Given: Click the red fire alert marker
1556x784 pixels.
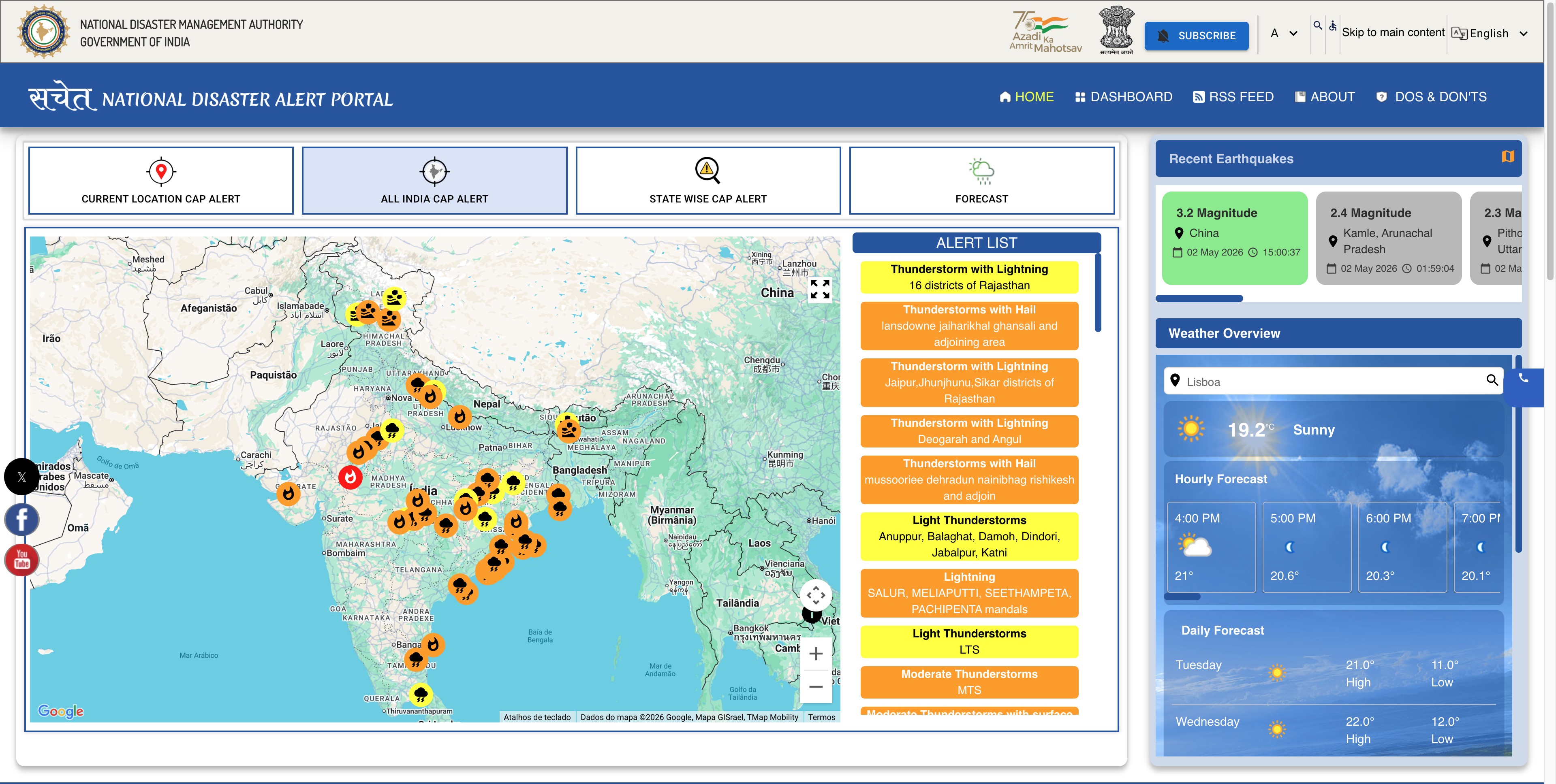Looking at the screenshot, I should pos(351,477).
